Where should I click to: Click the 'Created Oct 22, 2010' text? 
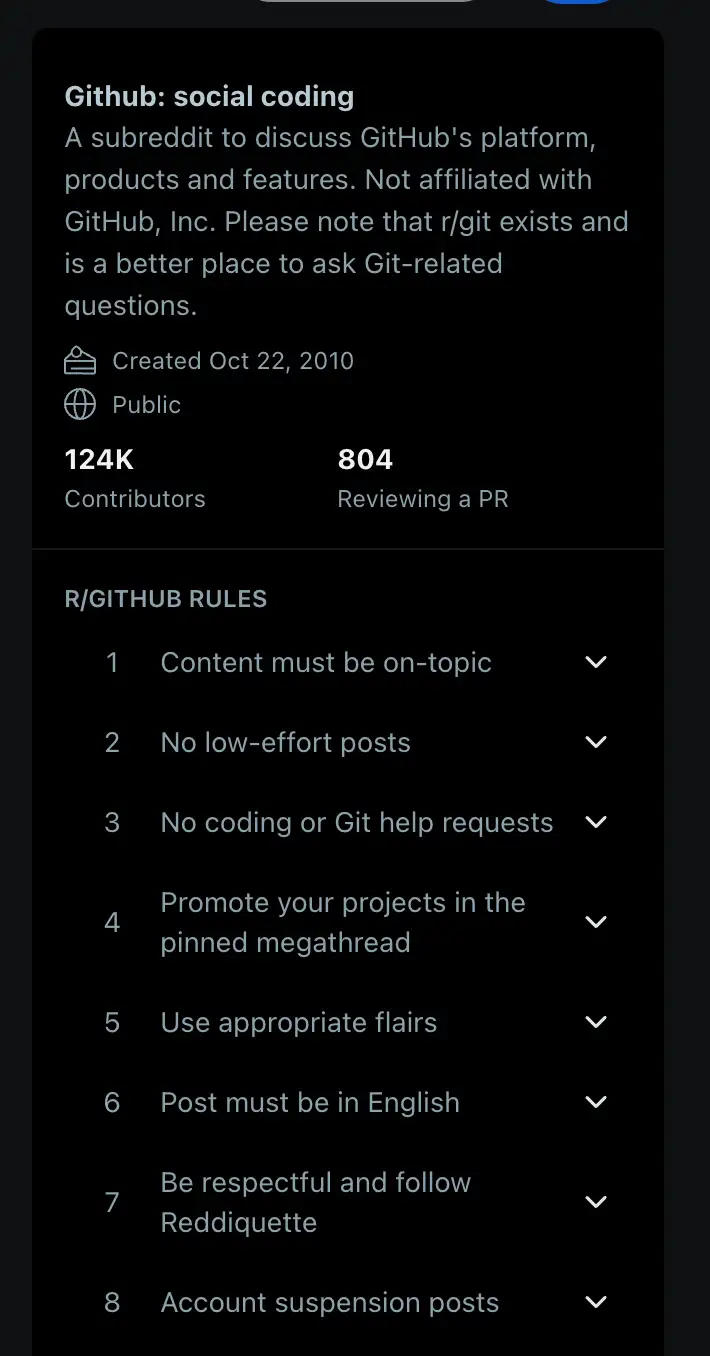point(233,360)
